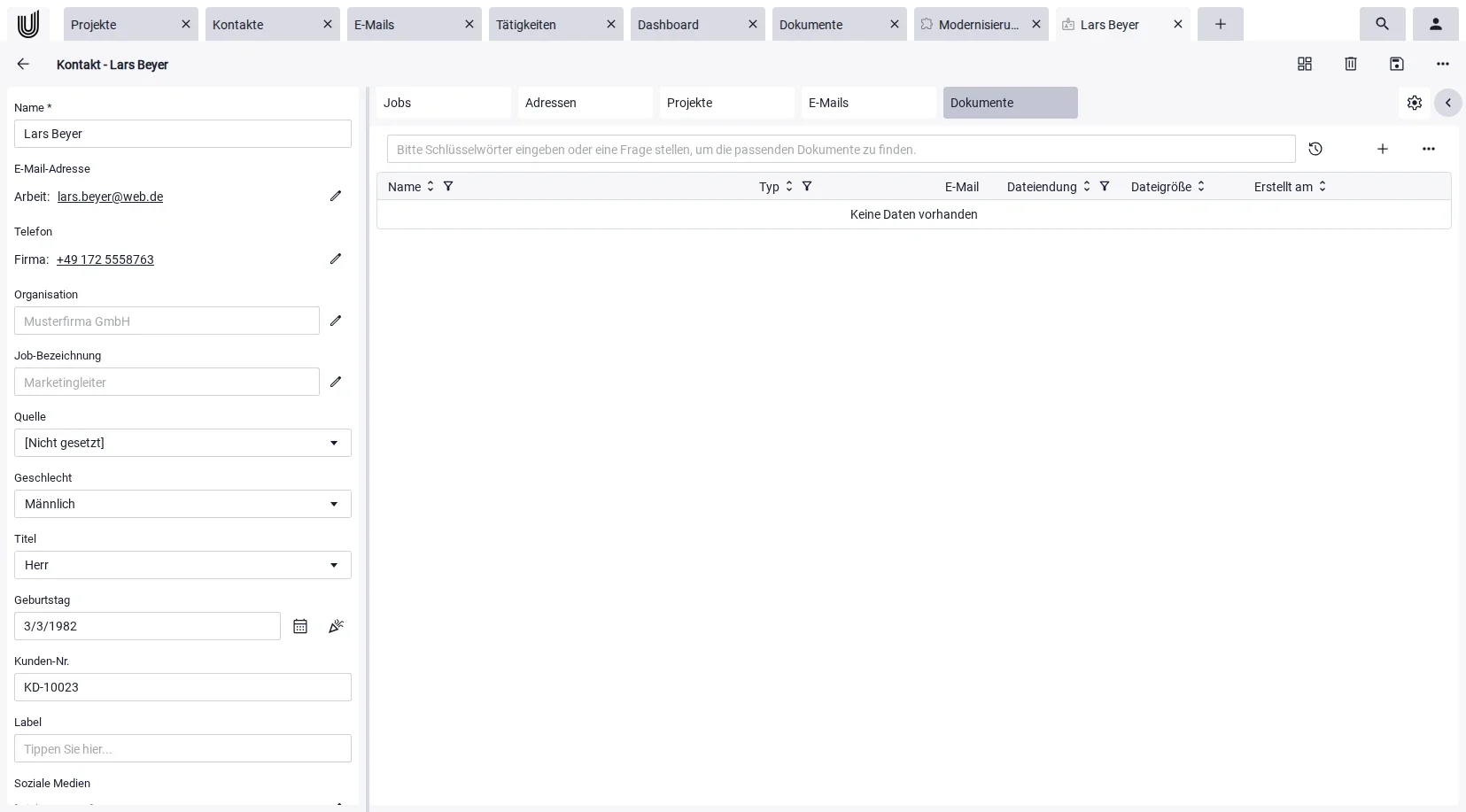The height and width of the screenshot is (812, 1466).
Task: Open global search magnifier icon
Action: (x=1383, y=24)
